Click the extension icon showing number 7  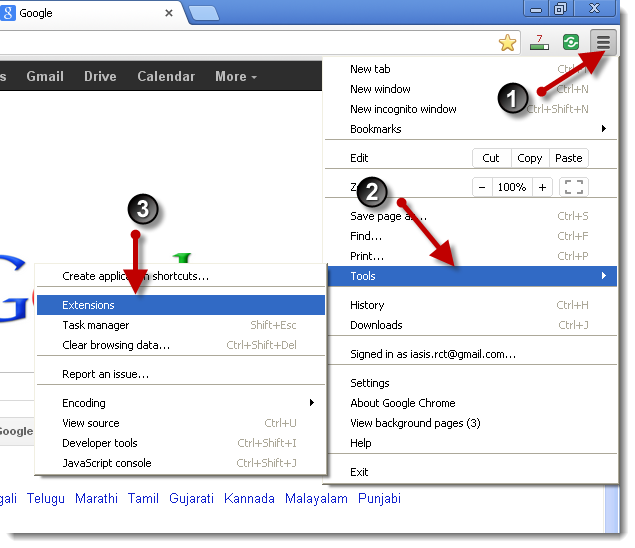pos(539,42)
